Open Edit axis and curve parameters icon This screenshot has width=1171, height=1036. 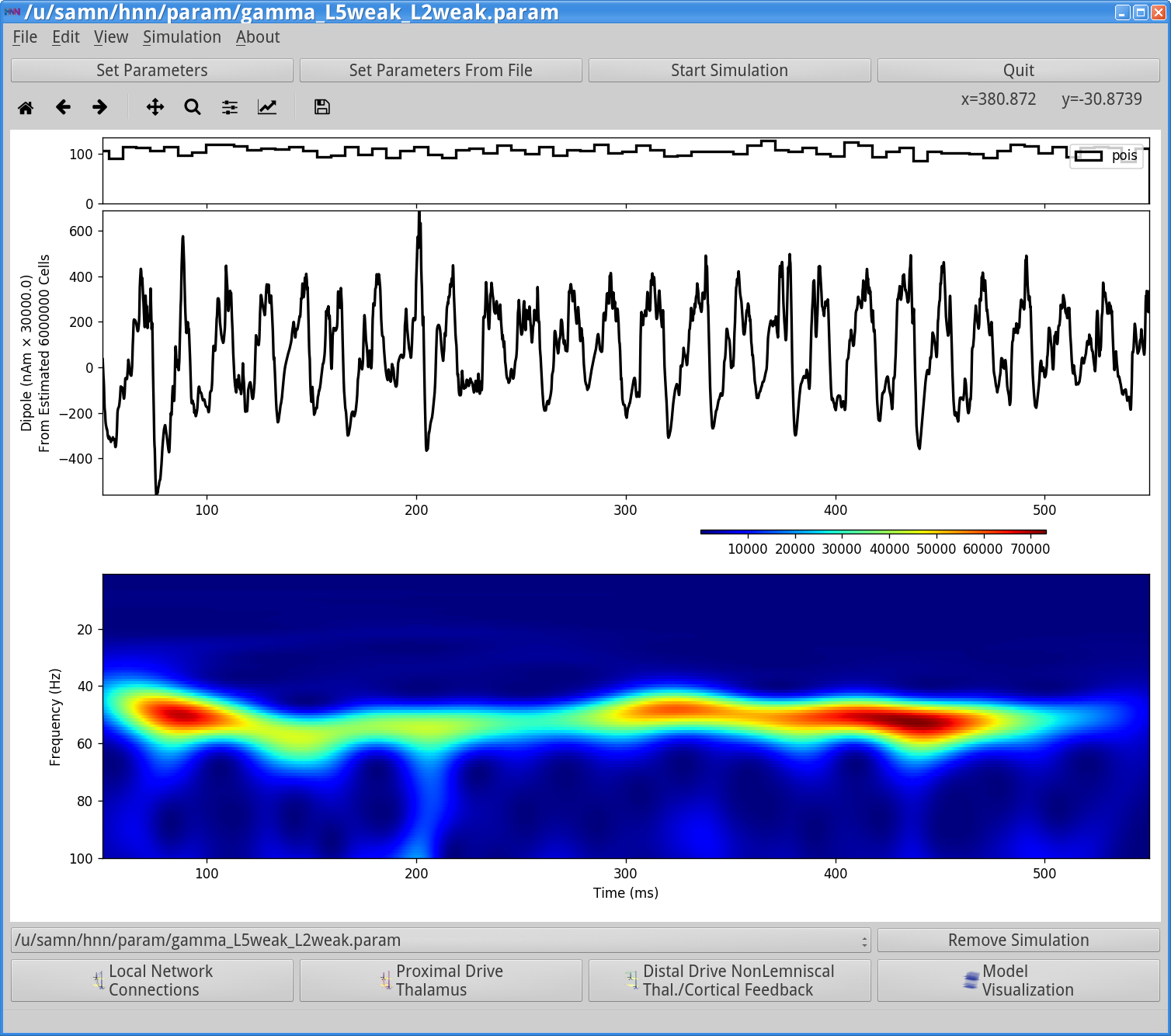pos(267,107)
